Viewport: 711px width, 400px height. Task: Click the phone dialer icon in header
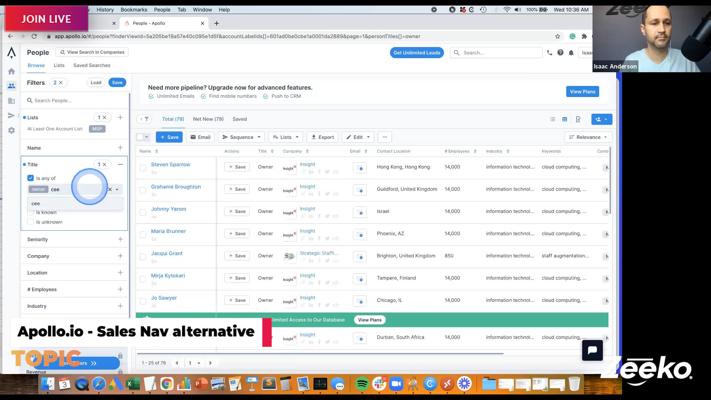pyautogui.click(x=549, y=53)
